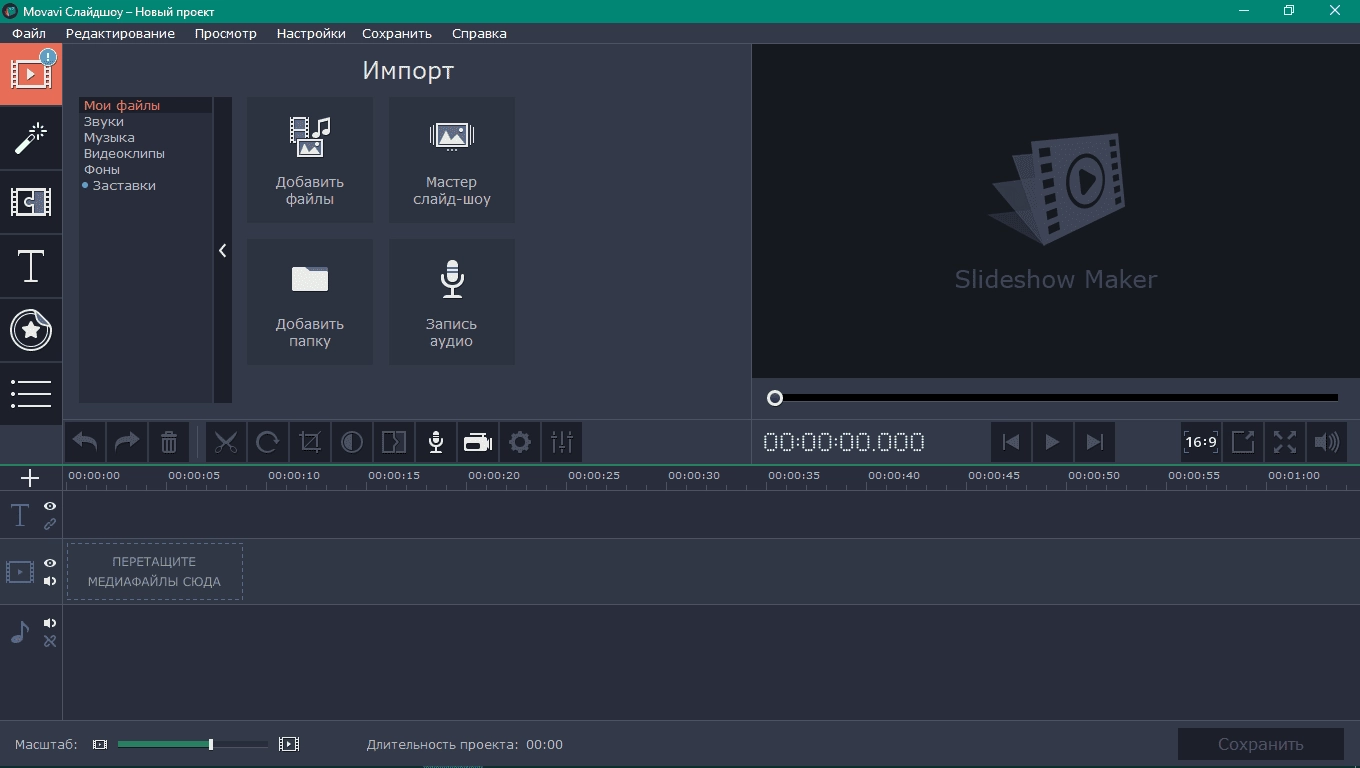Click Добавить файлы button
The height and width of the screenshot is (768, 1360).
point(310,160)
